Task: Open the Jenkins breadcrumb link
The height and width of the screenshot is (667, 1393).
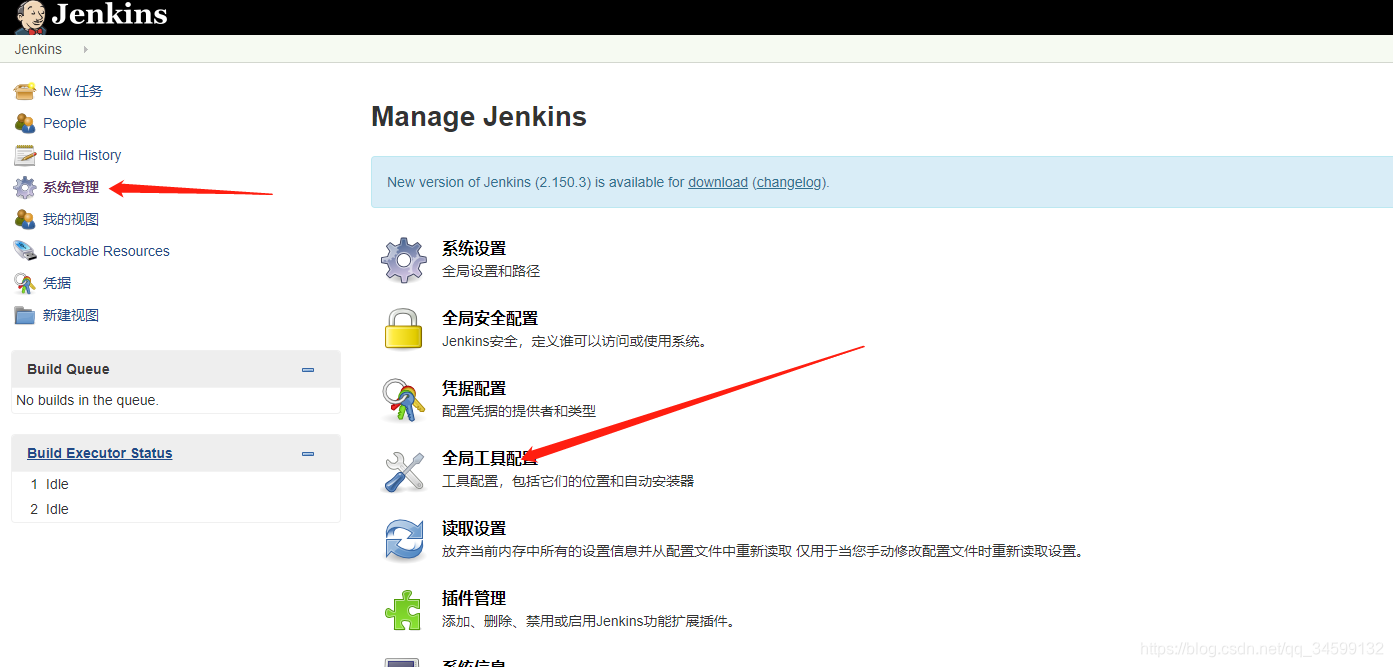Action: [37, 48]
